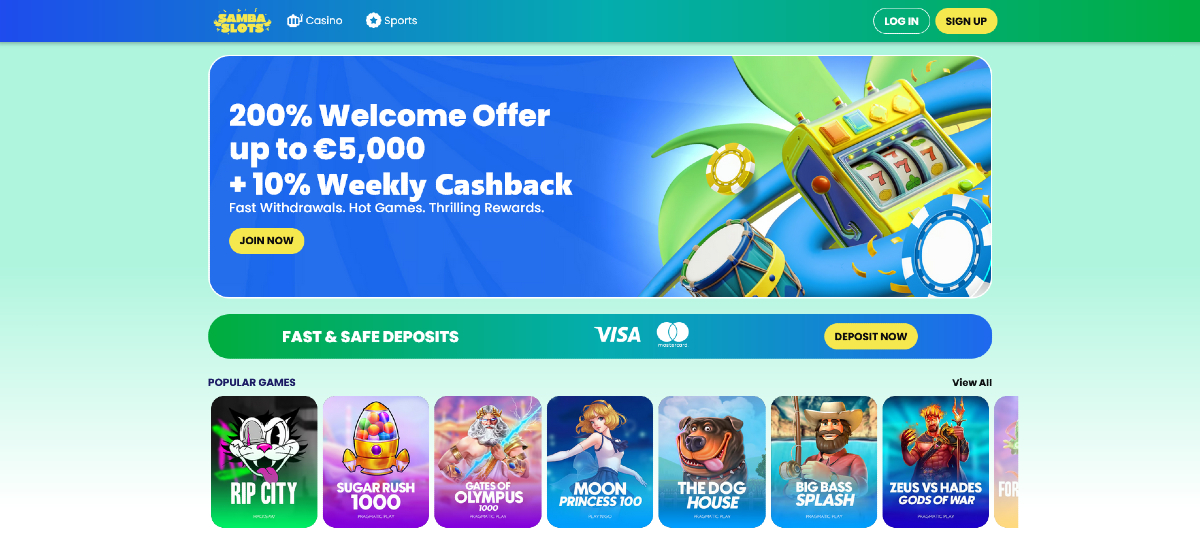Click the SIGN UP button
Viewport: 1200px width, 550px height.
click(x=966, y=21)
